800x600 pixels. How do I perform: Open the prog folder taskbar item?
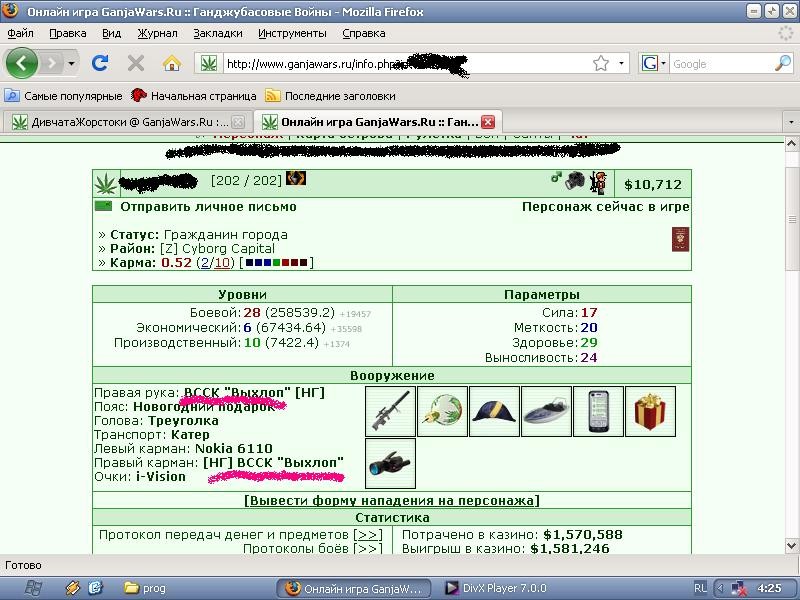[145, 588]
